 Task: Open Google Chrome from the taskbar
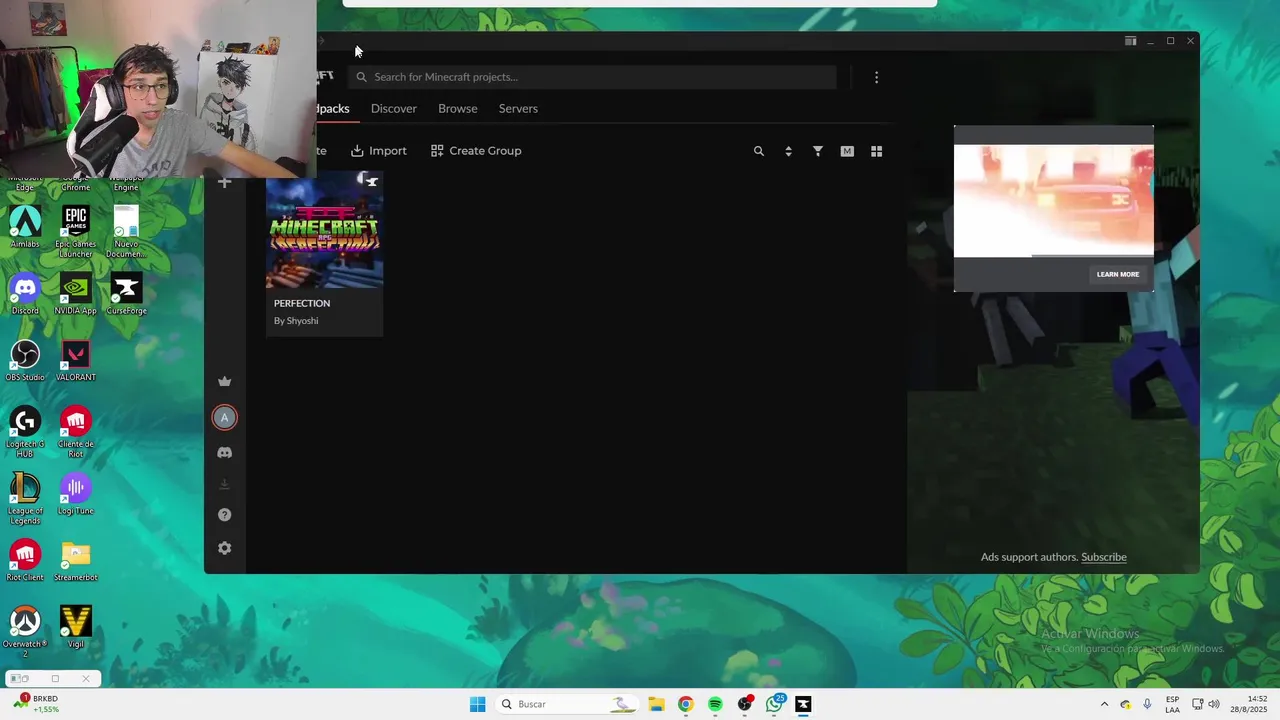click(x=685, y=704)
